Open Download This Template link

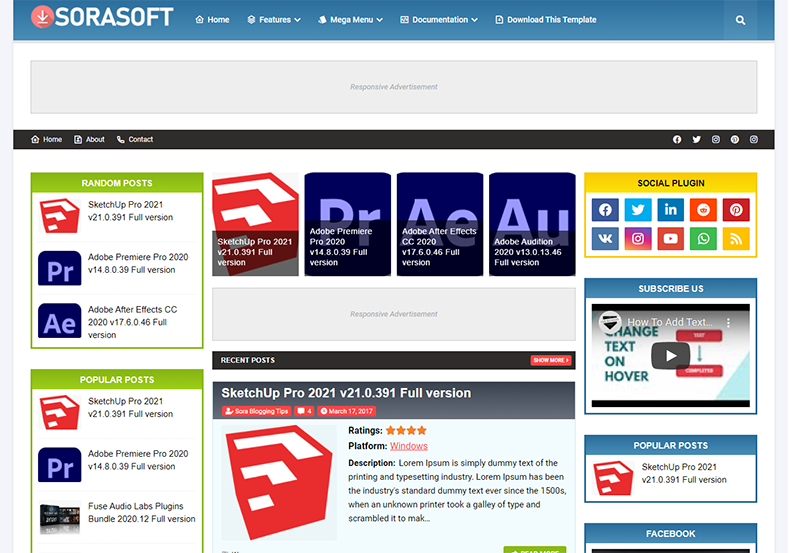point(546,20)
